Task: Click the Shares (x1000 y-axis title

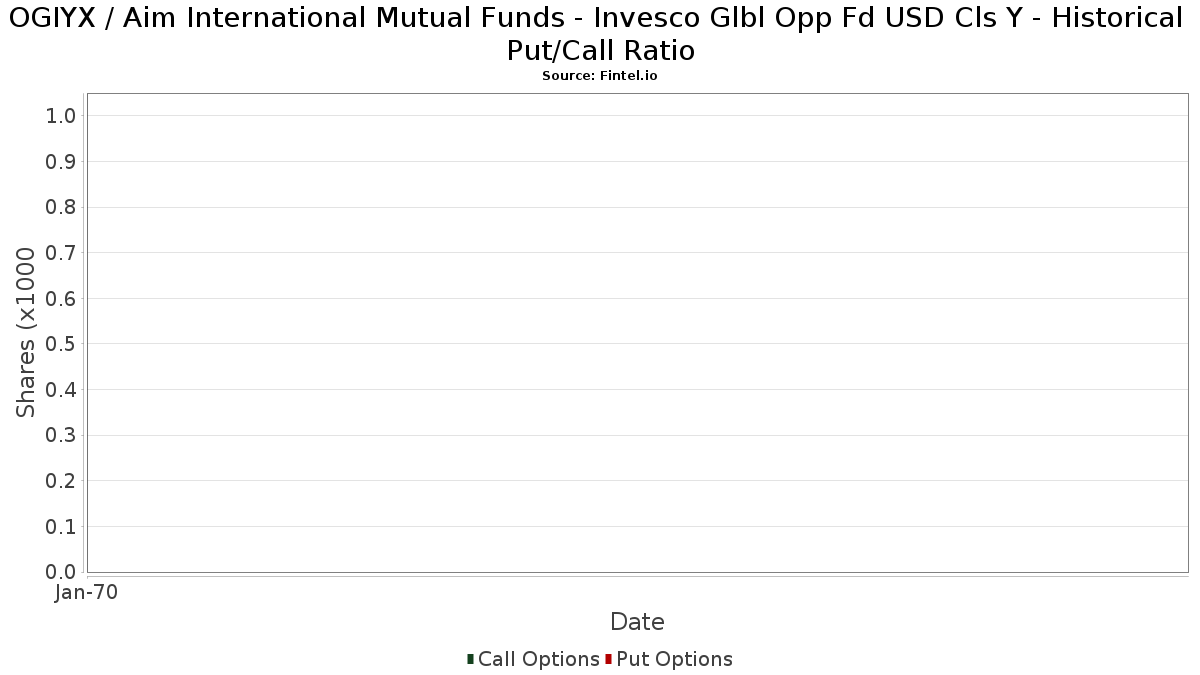Action: 26,333
